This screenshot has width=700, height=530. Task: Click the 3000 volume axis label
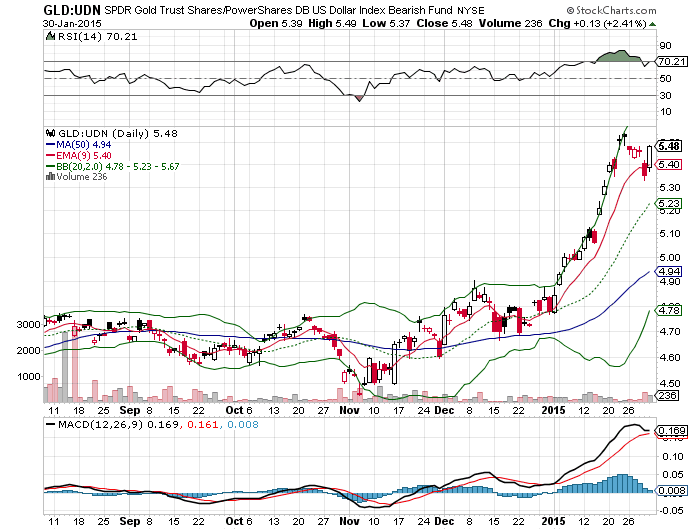29,325
